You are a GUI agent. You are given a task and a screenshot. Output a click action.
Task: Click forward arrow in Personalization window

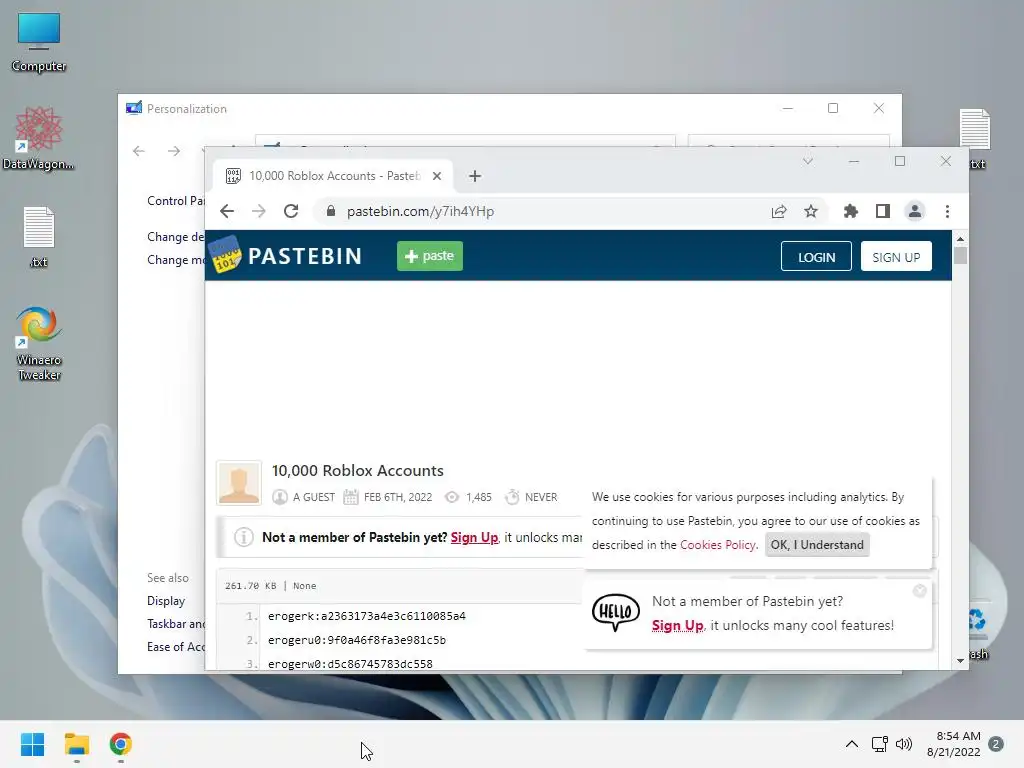pyautogui.click(x=174, y=151)
